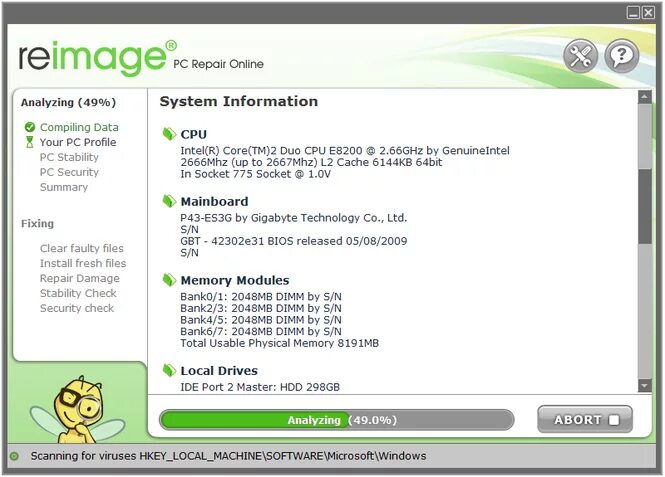Select Your PC Profile step
Viewport: 665px width, 477px height.
(78, 142)
